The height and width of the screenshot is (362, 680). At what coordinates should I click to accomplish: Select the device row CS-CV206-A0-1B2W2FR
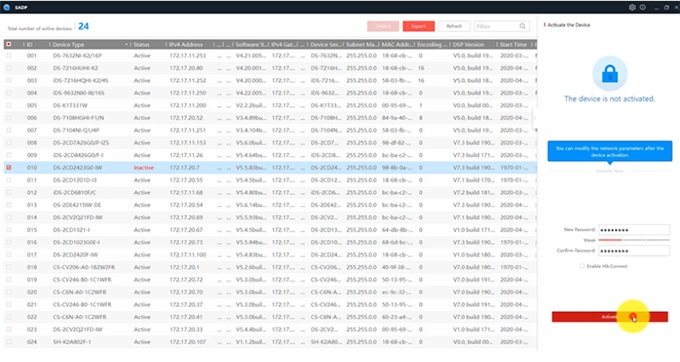(270, 267)
